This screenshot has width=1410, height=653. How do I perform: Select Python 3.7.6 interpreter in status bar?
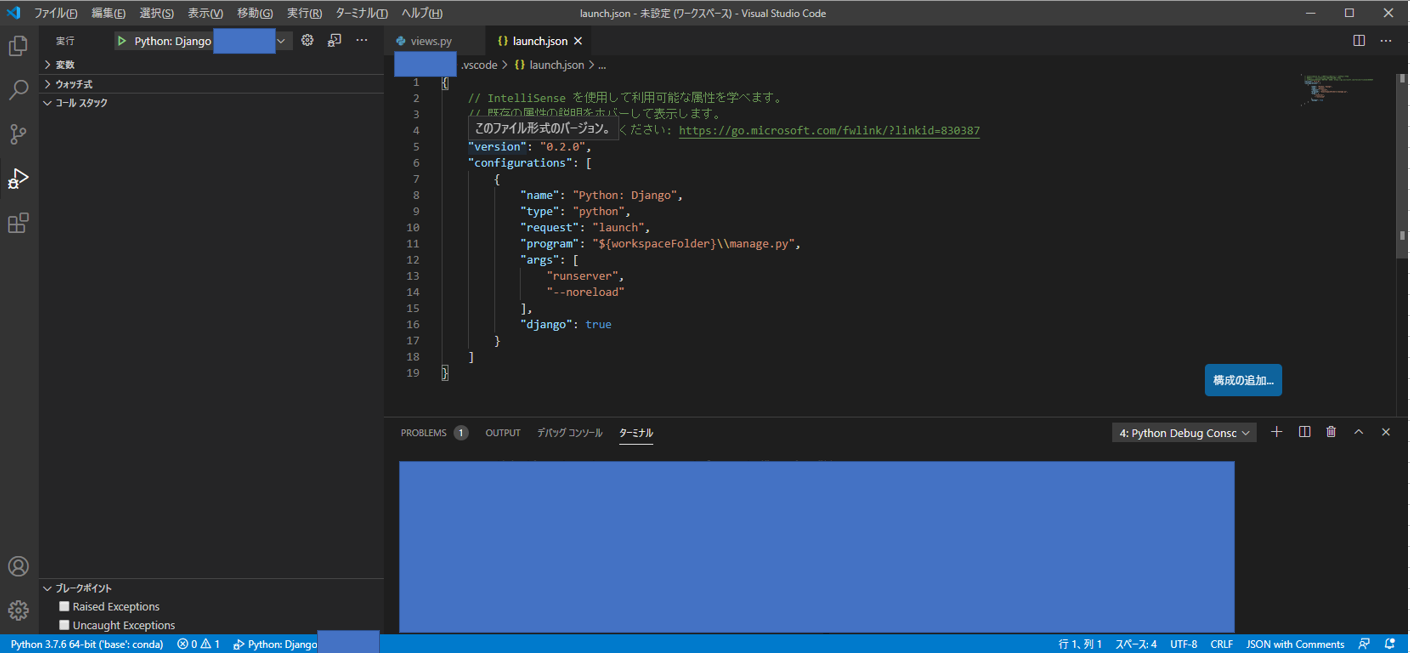(x=87, y=644)
